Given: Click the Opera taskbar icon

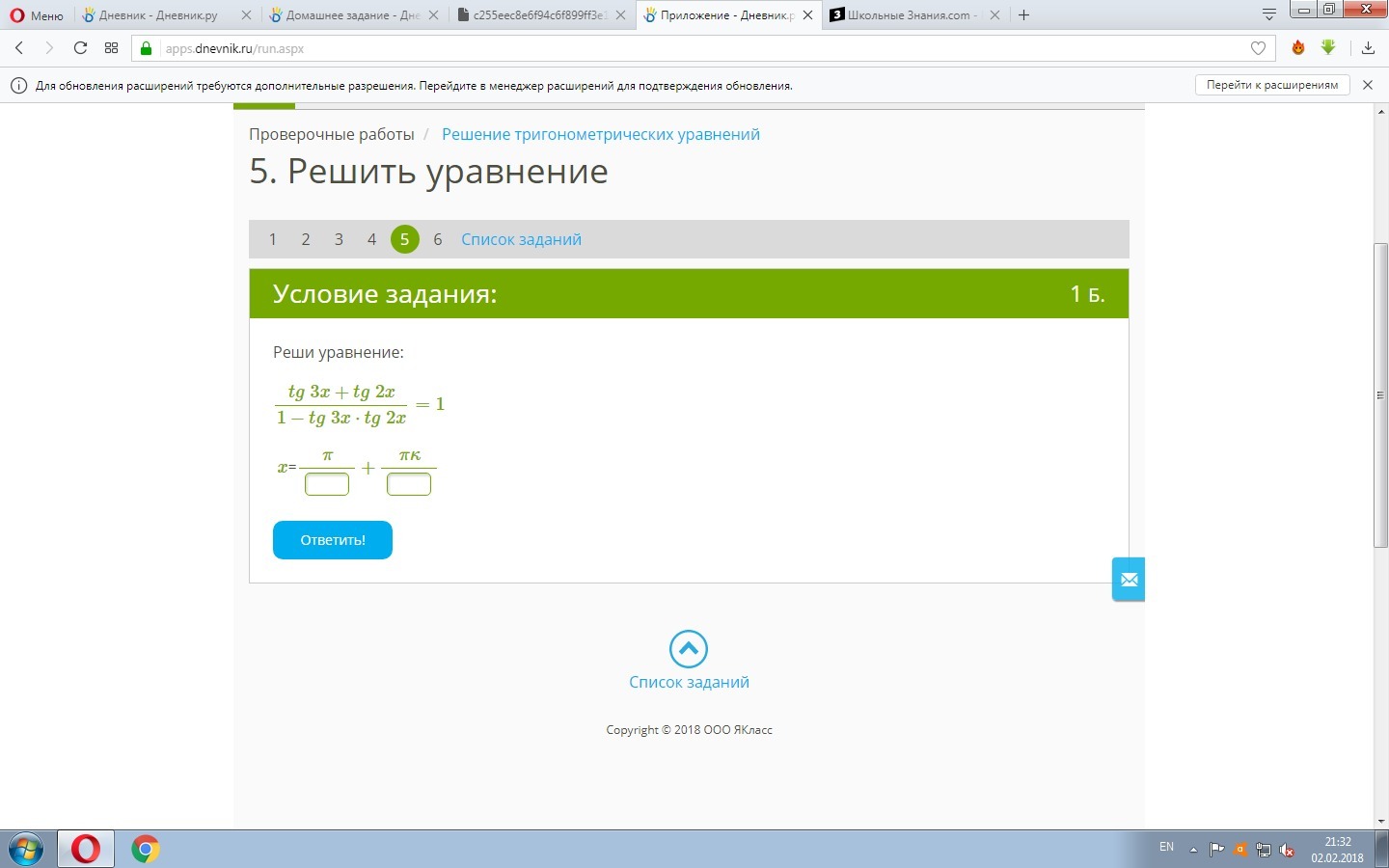Looking at the screenshot, I should [x=86, y=850].
